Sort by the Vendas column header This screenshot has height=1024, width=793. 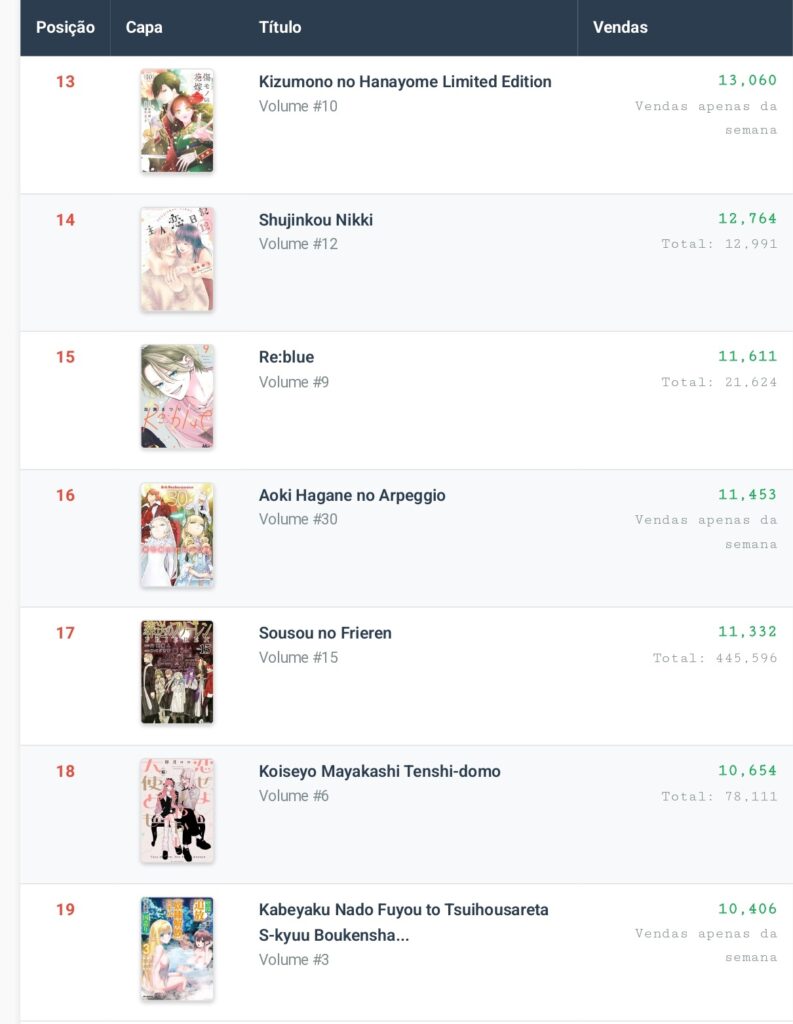[620, 27]
